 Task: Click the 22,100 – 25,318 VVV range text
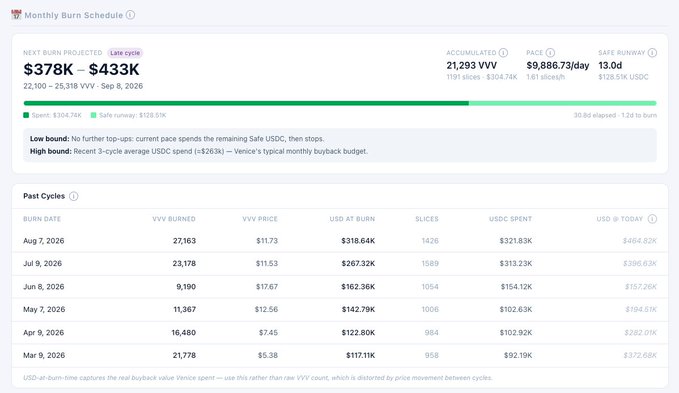coord(59,86)
